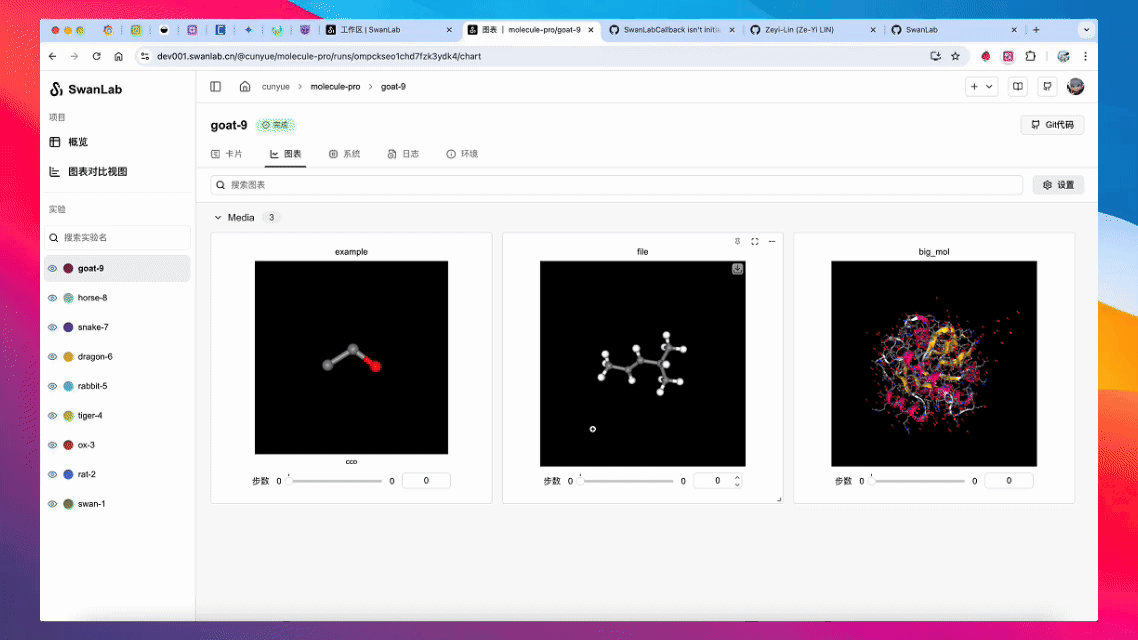Toggle the eye icon for swan-1

[x=52, y=504]
